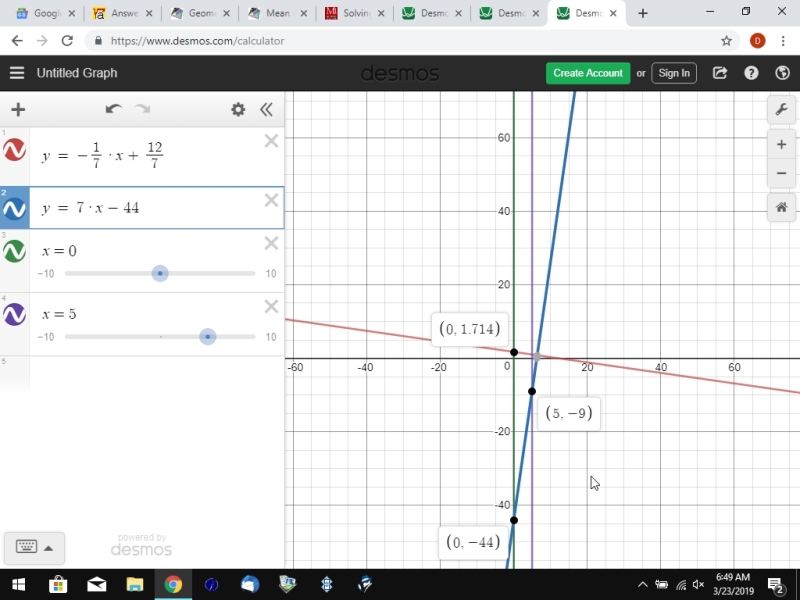Redo the last undone change
Image resolution: width=800 pixels, height=600 pixels.
(142, 109)
